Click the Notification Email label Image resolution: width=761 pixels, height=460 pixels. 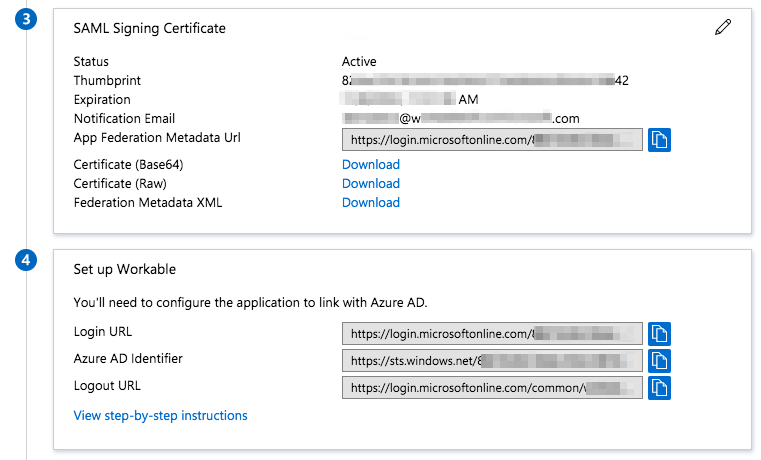(124, 118)
